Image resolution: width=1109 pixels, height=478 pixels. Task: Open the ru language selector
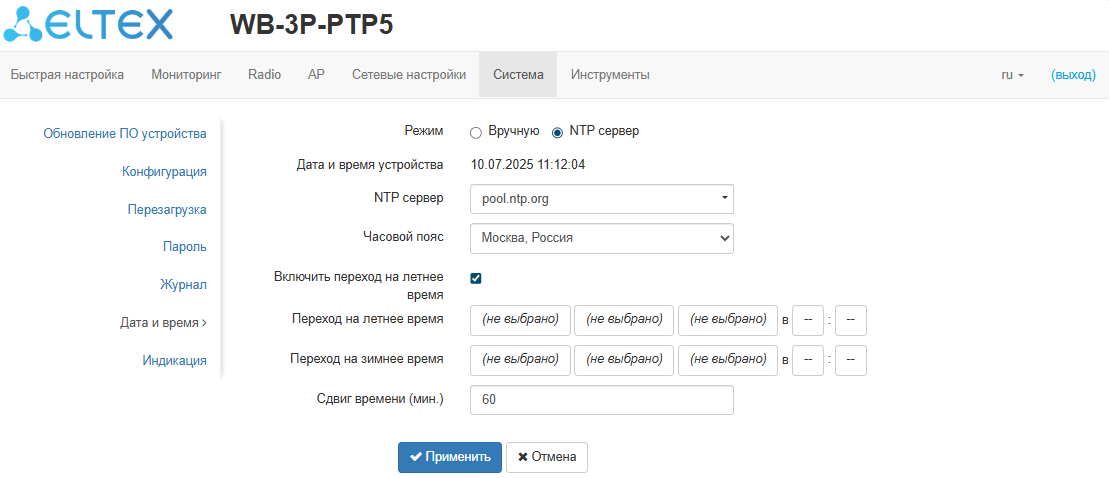1012,75
